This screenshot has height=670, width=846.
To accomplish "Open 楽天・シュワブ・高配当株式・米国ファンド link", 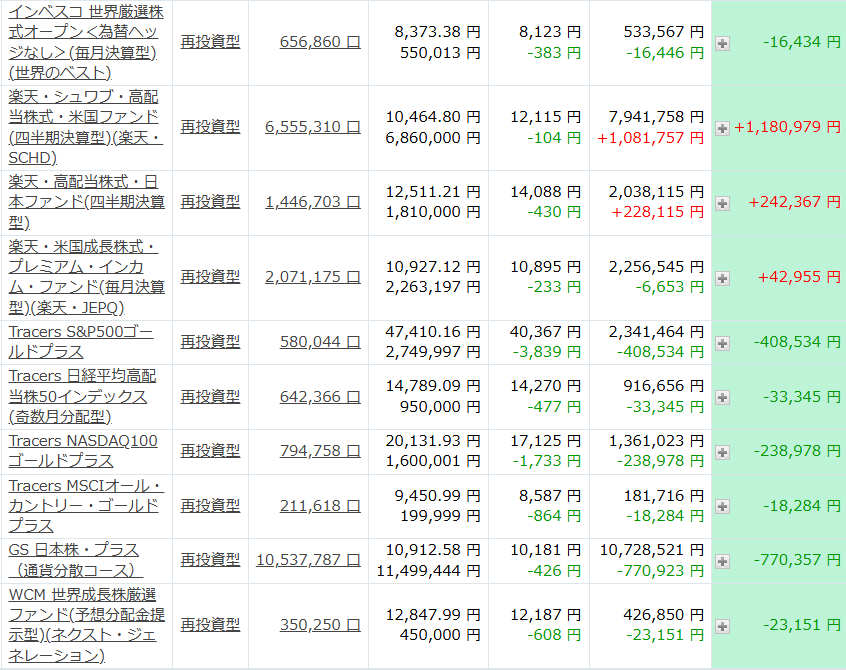I will tap(85, 127).
